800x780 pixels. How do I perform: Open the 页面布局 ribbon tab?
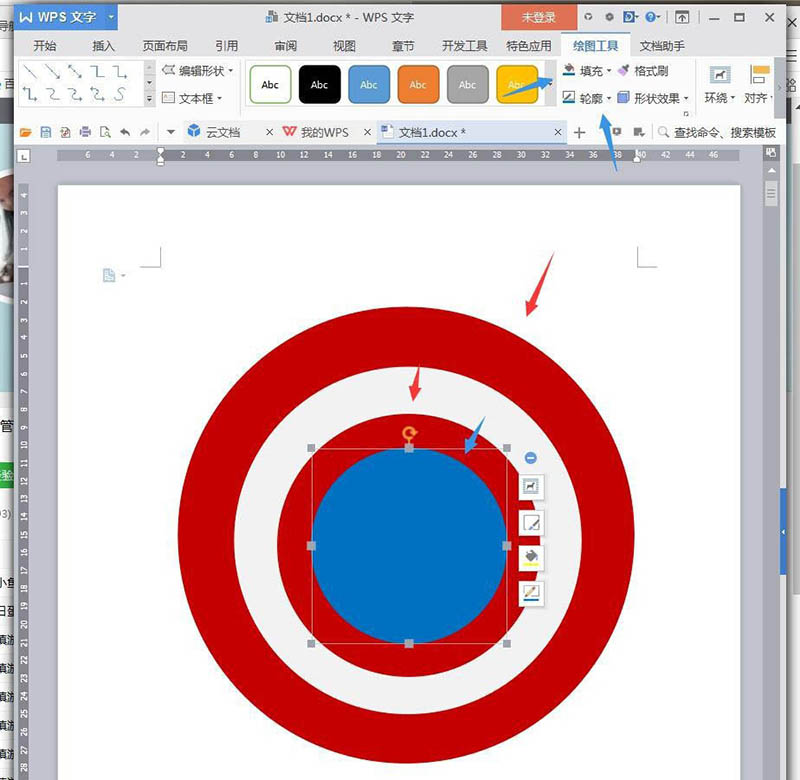click(x=165, y=46)
